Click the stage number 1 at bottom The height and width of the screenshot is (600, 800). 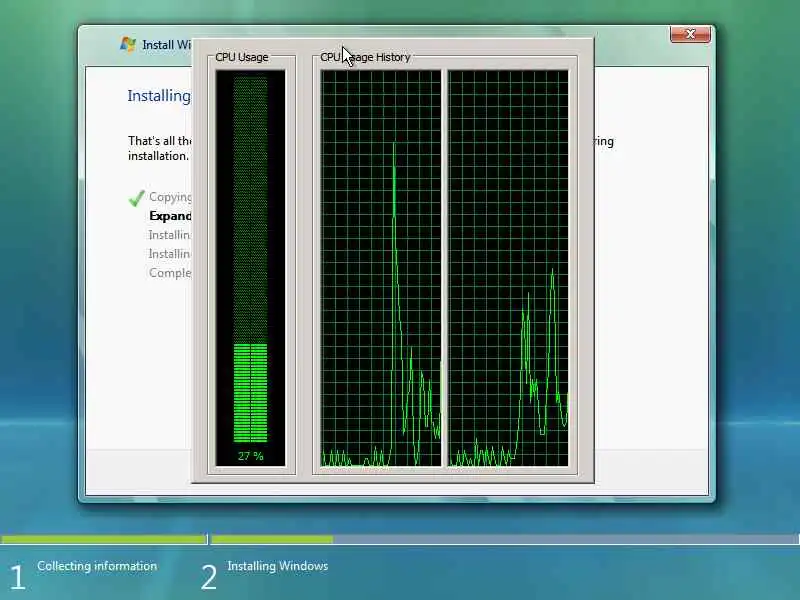click(17, 577)
